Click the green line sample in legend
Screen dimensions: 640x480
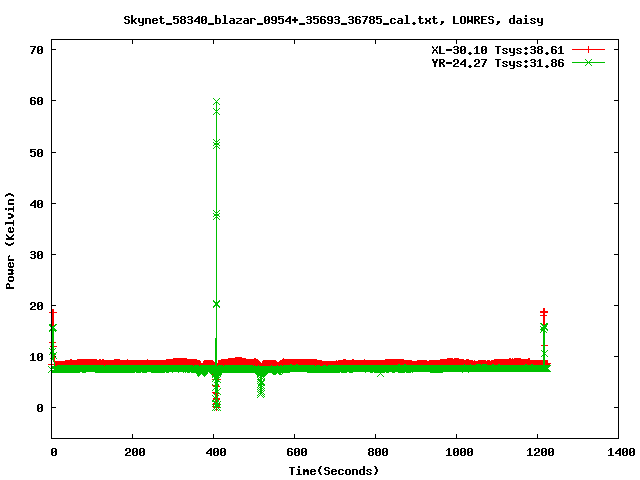588,62
